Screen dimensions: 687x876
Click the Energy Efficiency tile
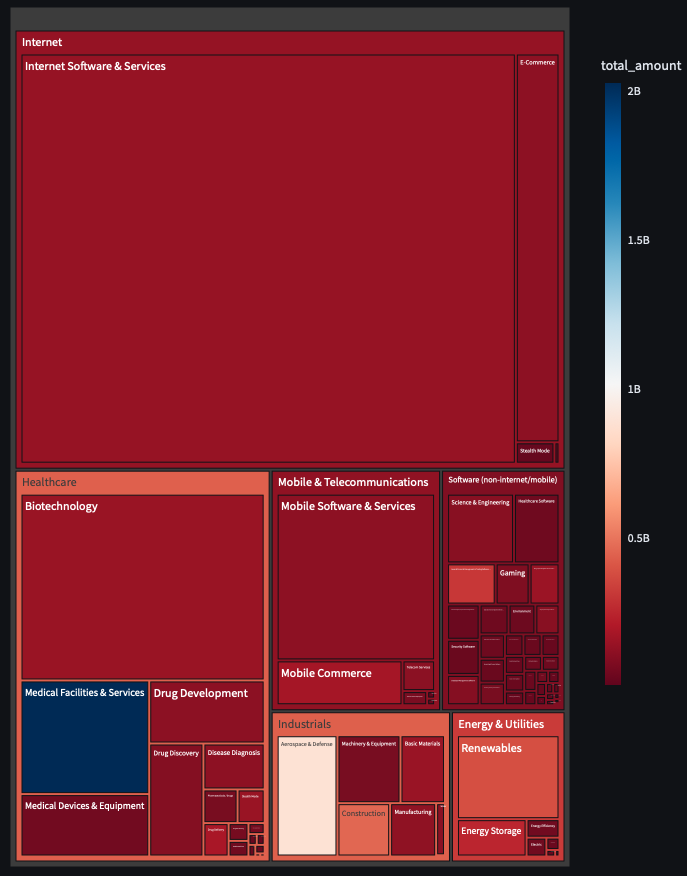[543, 828]
